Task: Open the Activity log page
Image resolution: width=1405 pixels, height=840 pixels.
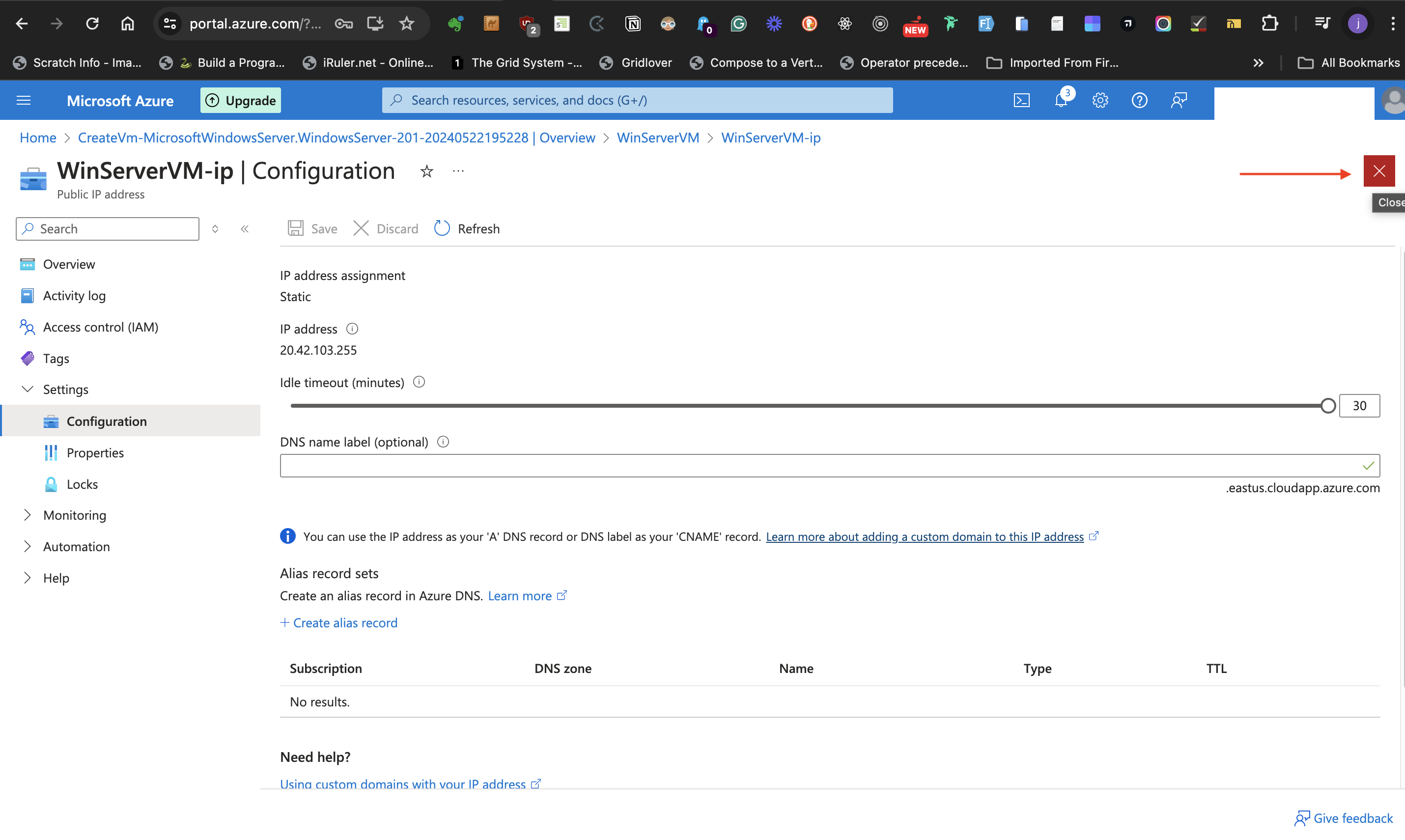Action: (x=74, y=295)
